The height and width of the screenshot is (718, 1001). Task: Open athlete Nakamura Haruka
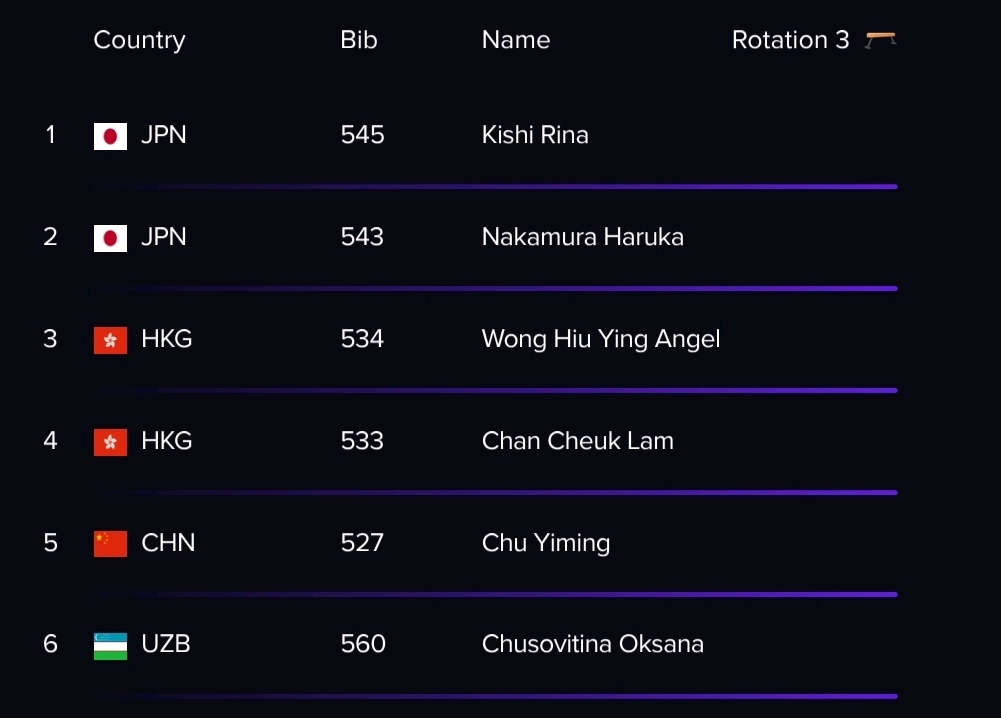tap(583, 237)
